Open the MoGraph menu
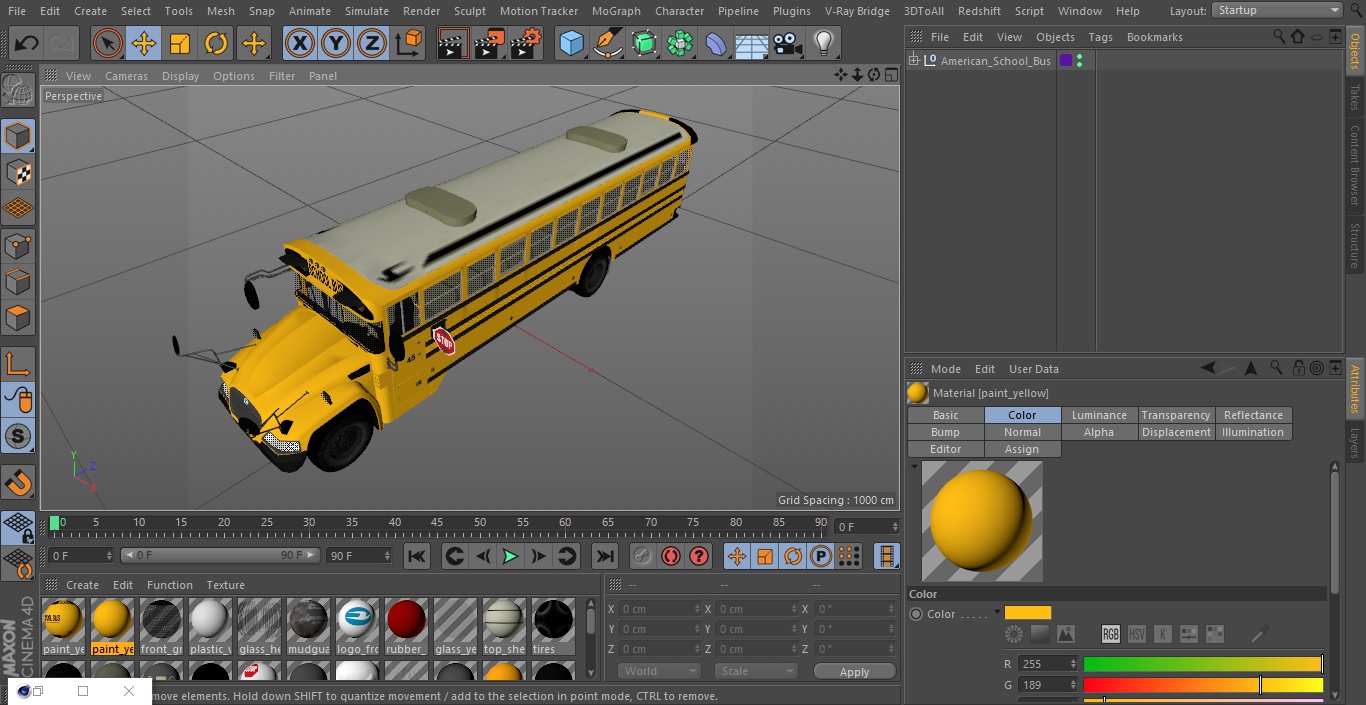Screen dimensions: 1366x705 (x=616, y=10)
